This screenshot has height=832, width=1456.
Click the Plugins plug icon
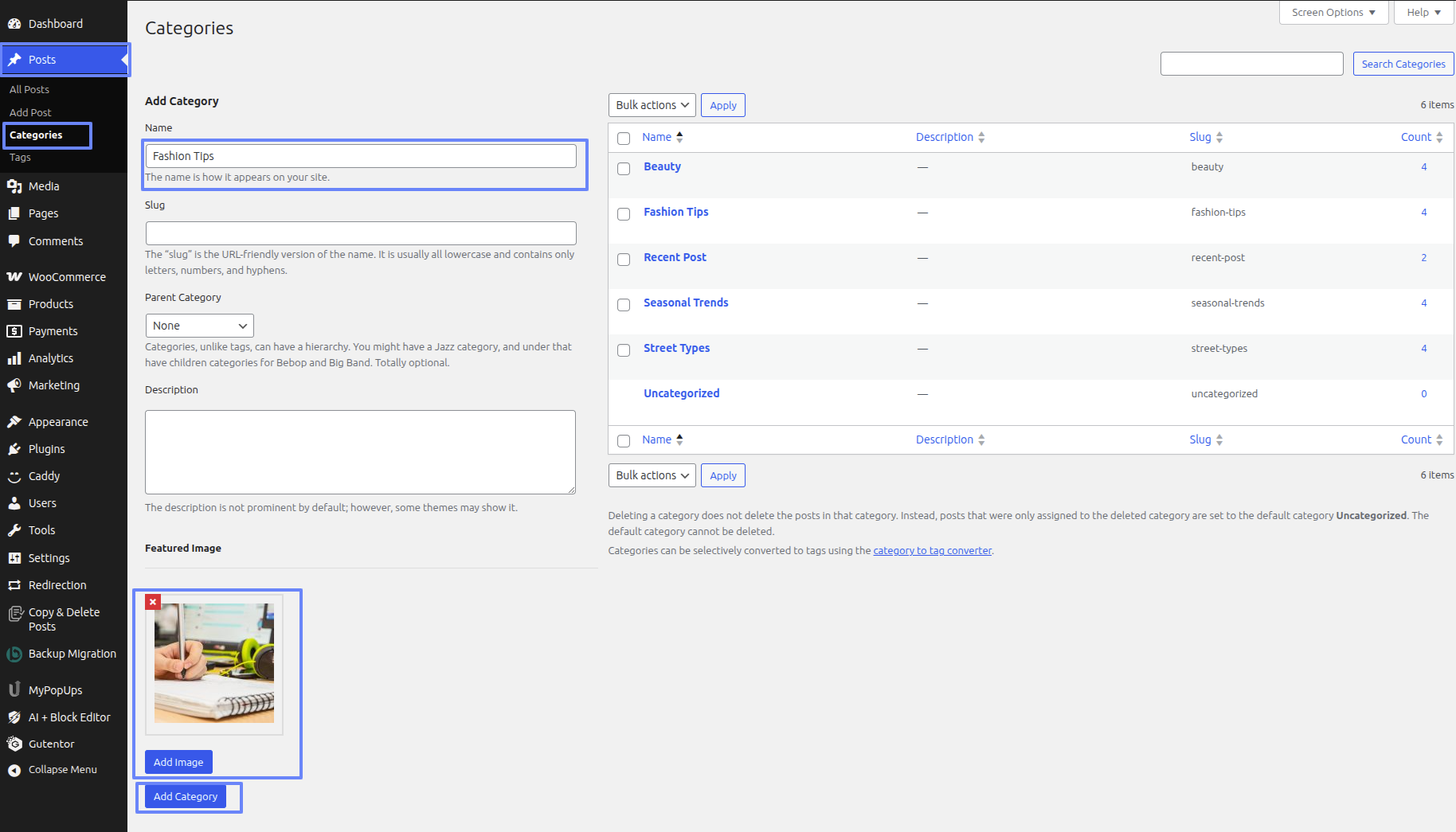(x=14, y=449)
